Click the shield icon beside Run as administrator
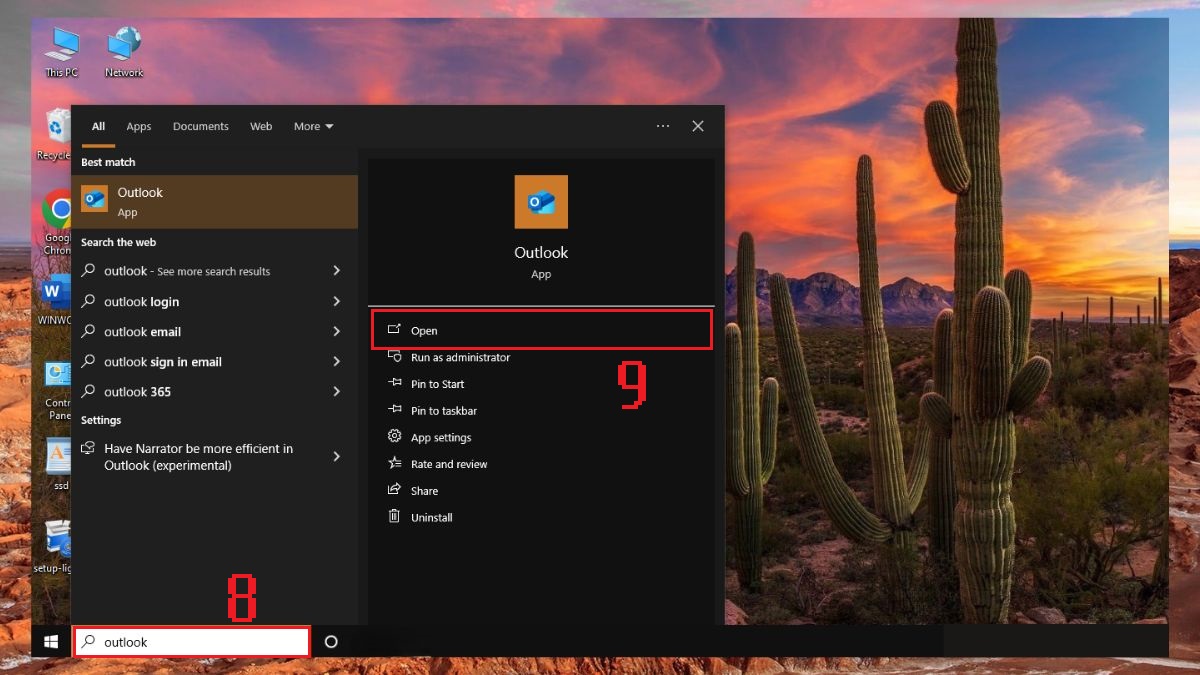Viewport: 1200px width, 675px height. pos(394,357)
